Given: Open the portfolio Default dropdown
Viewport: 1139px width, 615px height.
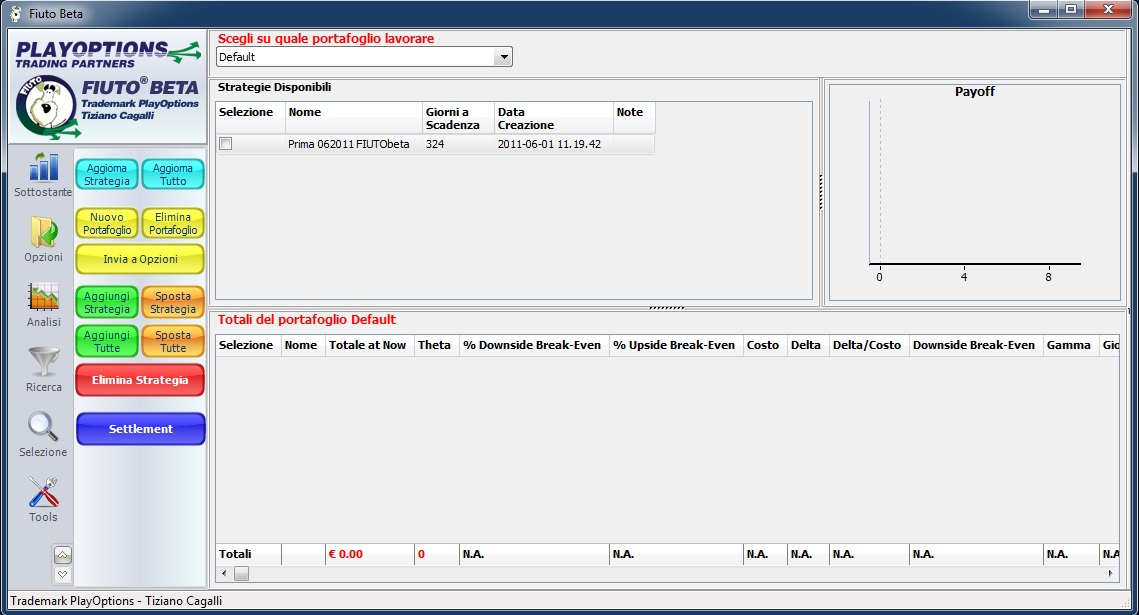Looking at the screenshot, I should (x=504, y=57).
